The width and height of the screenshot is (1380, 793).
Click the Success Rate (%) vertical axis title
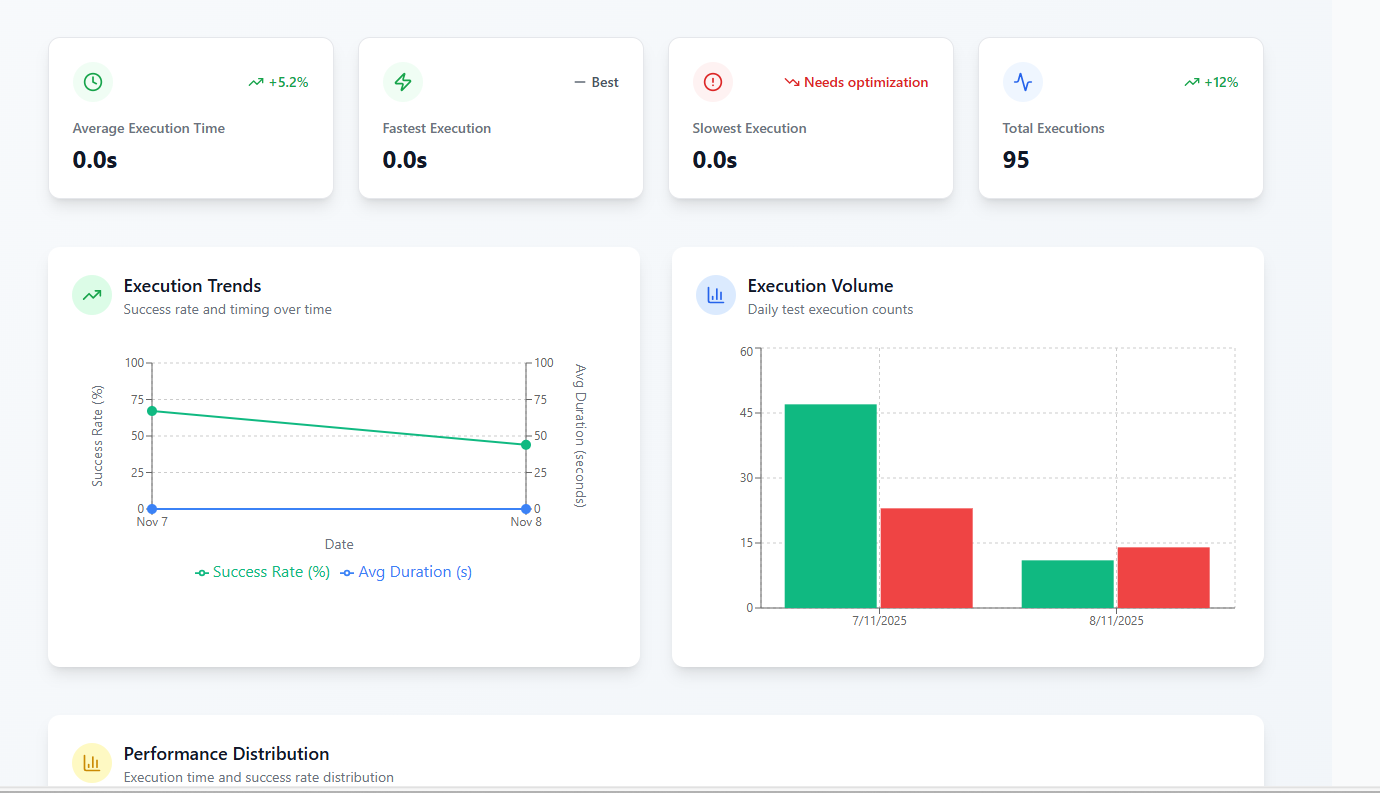pyautogui.click(x=98, y=436)
